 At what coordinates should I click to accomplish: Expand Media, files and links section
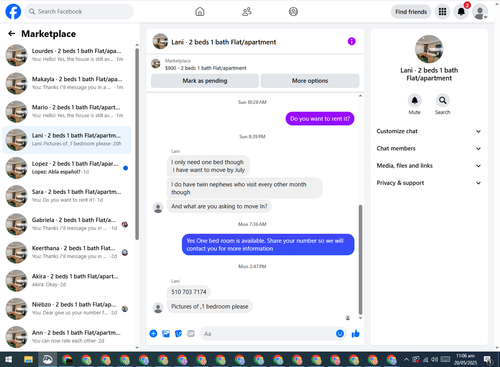[x=429, y=166]
